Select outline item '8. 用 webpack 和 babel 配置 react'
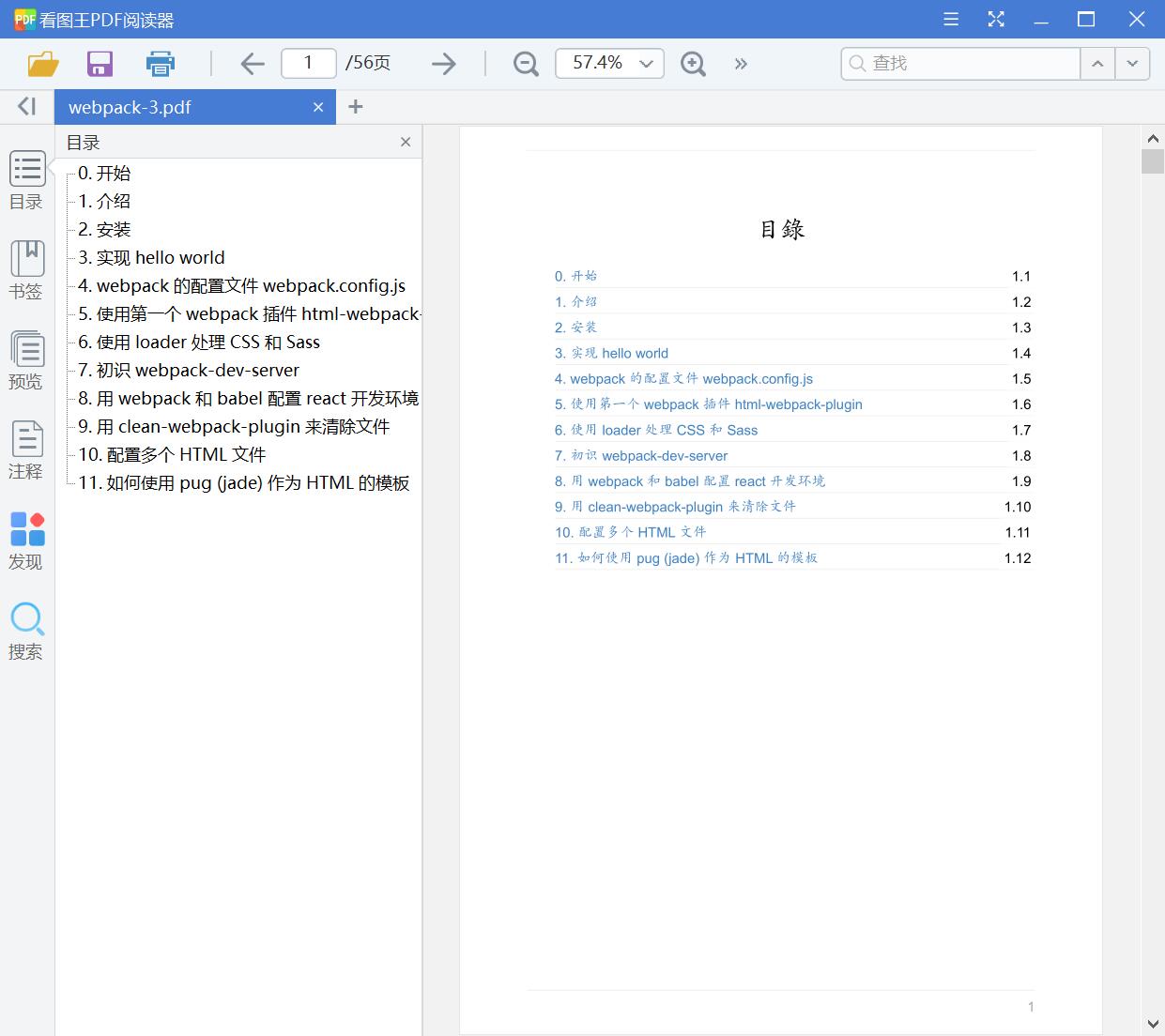1165x1036 pixels. point(249,398)
